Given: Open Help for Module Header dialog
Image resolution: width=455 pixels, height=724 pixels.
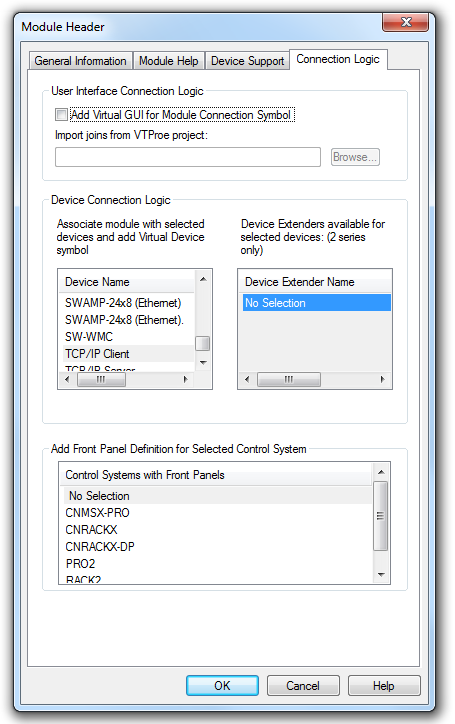Looking at the screenshot, I should pos(384,686).
